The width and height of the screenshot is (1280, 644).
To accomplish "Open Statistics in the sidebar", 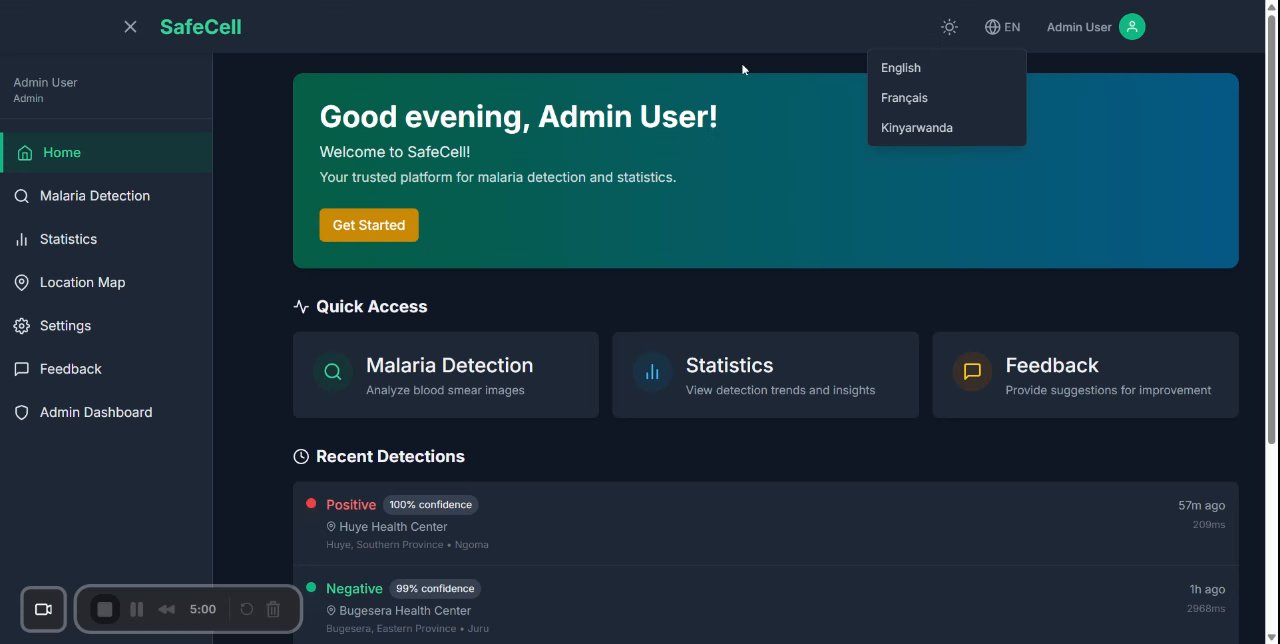I will coord(106,239).
